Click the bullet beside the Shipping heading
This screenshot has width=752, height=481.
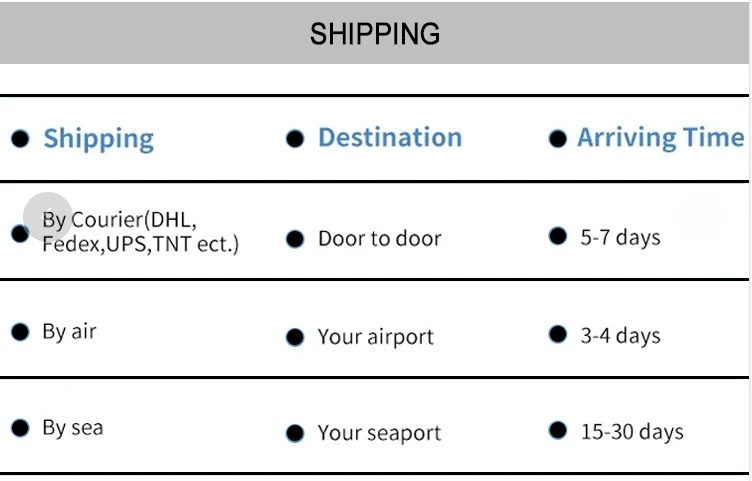(20, 139)
